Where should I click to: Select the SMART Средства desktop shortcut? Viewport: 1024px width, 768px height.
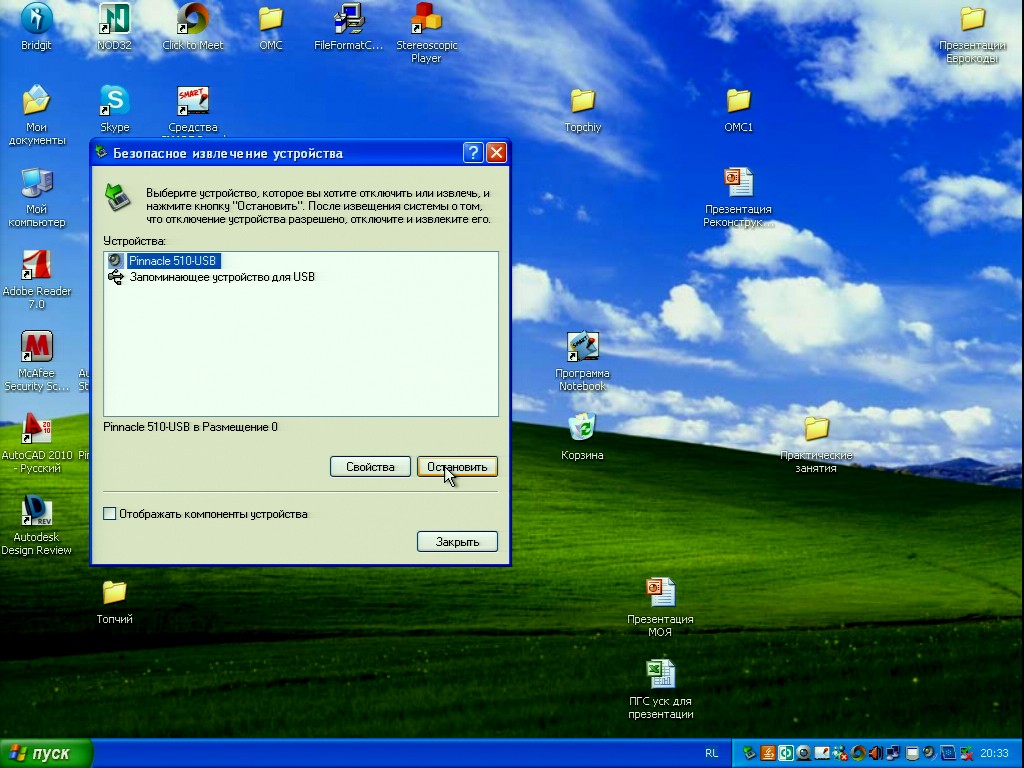tap(193, 110)
